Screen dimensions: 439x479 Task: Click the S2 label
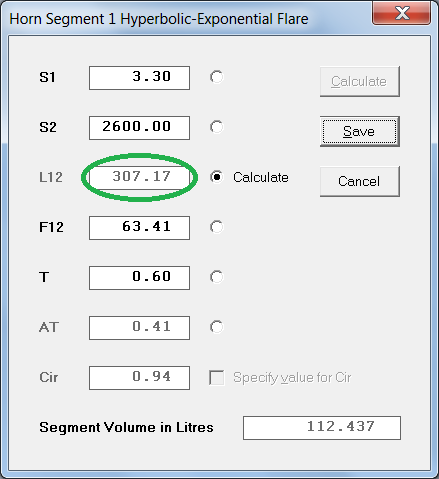pos(48,127)
